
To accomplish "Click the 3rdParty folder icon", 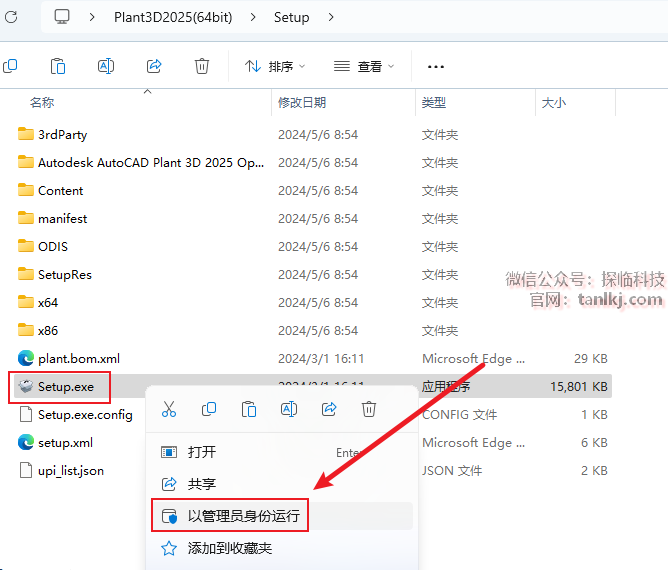I will coord(26,134).
